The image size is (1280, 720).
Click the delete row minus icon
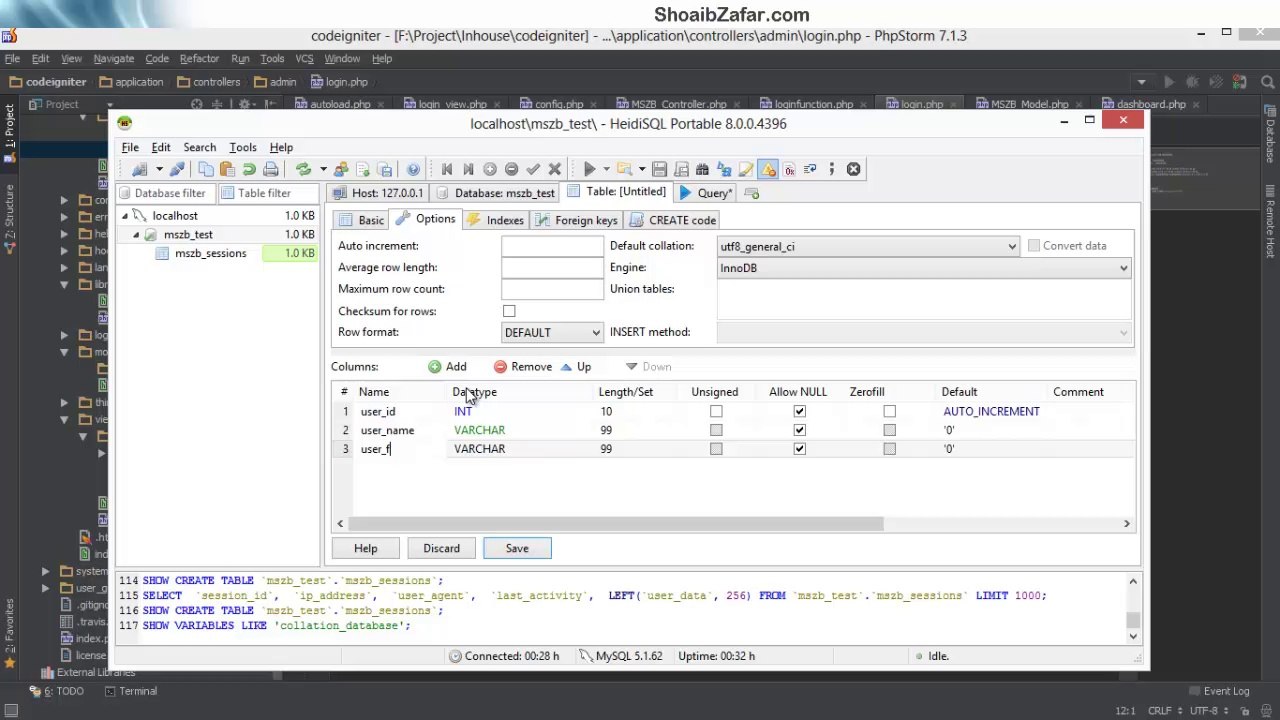(511, 169)
